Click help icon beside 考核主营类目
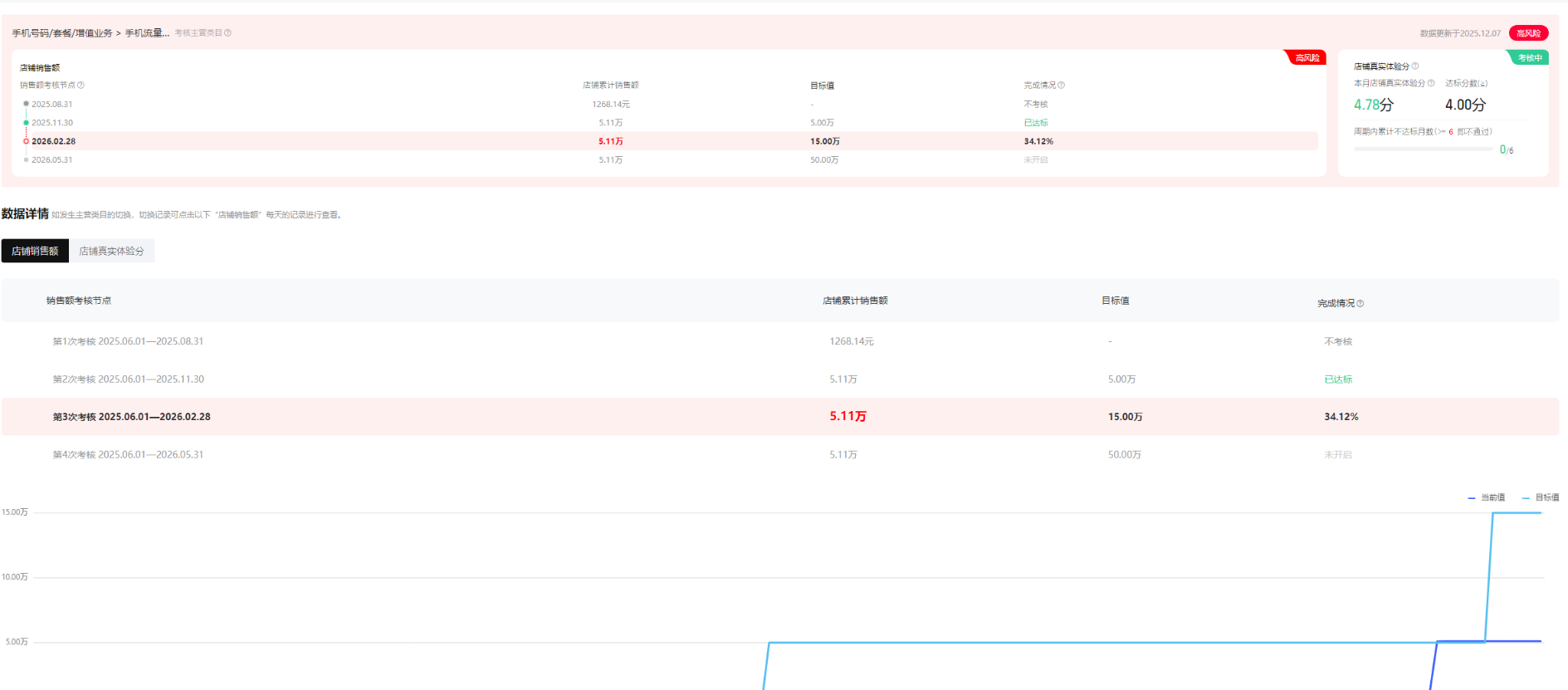This screenshot has width=1568, height=690. (x=227, y=33)
